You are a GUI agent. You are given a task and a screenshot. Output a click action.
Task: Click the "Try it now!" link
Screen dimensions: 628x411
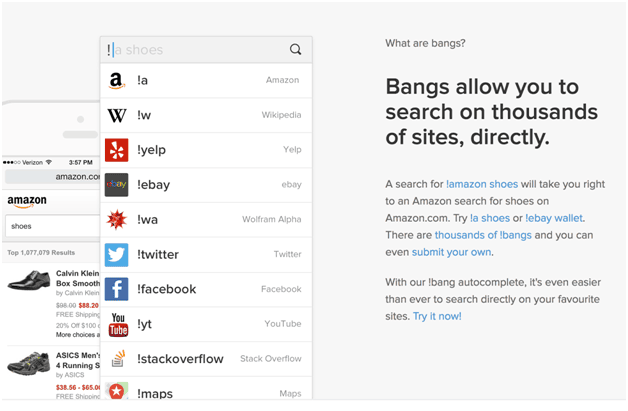[437, 316]
